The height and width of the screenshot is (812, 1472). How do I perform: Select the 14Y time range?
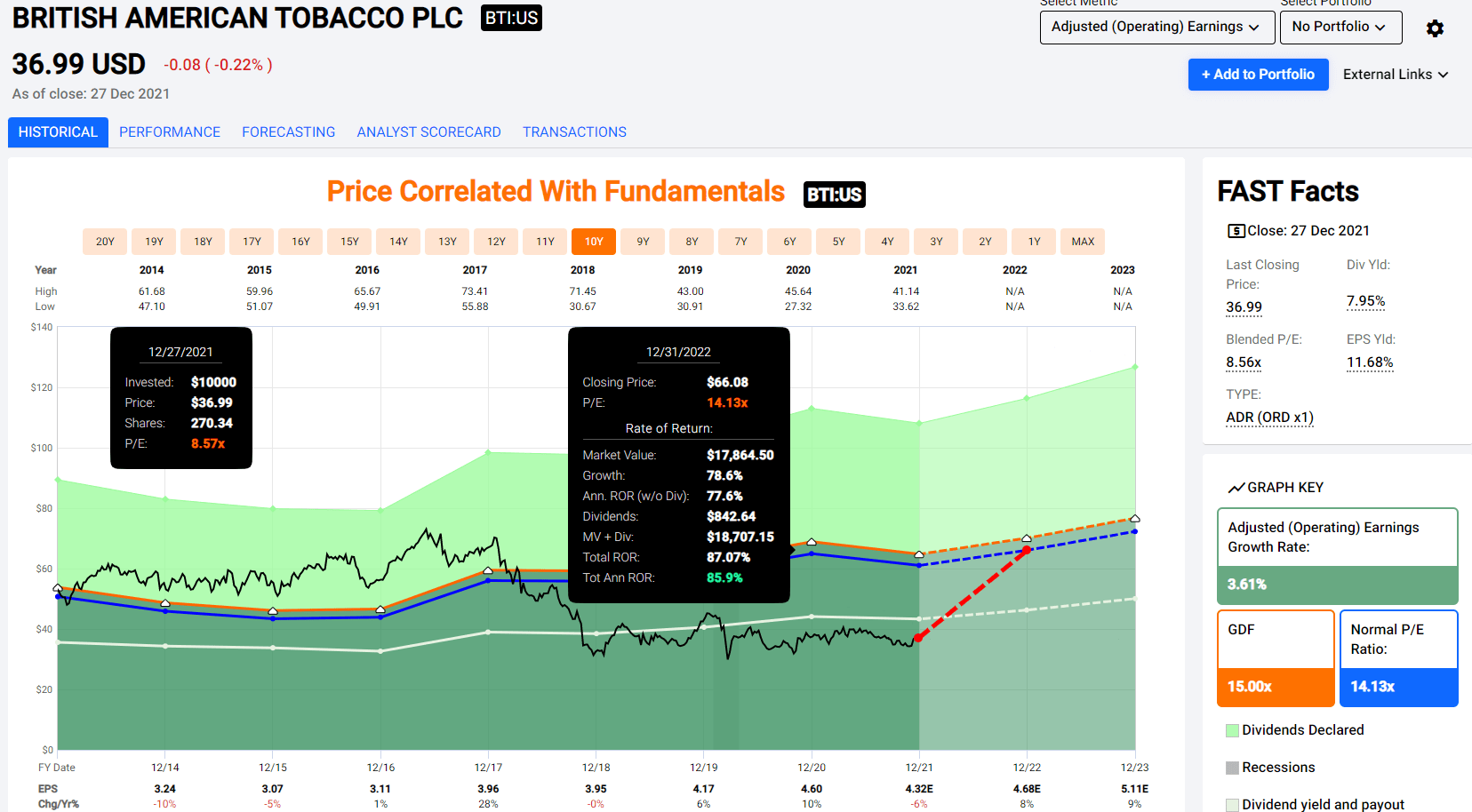398,242
